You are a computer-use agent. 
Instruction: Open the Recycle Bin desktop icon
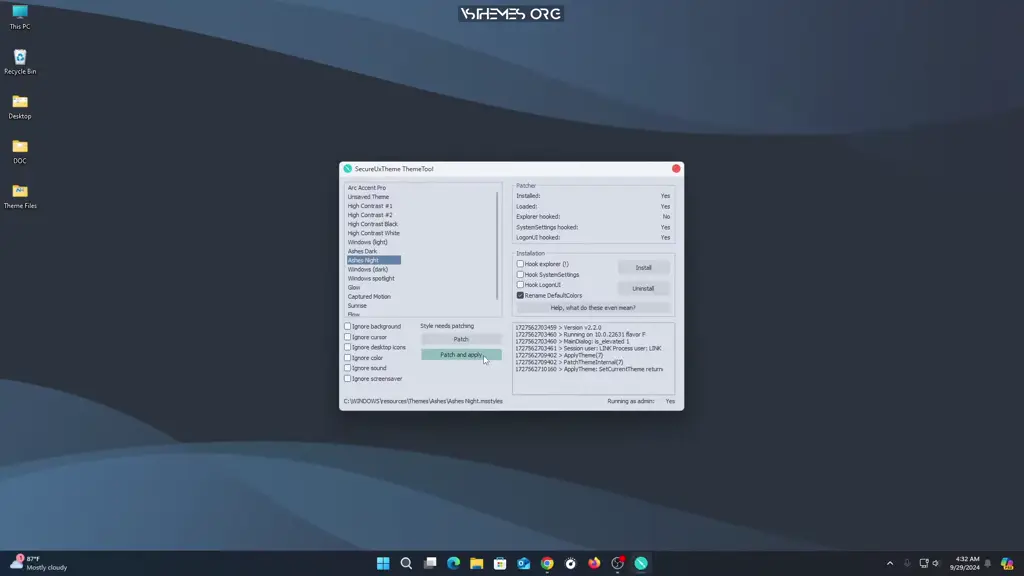click(20, 62)
